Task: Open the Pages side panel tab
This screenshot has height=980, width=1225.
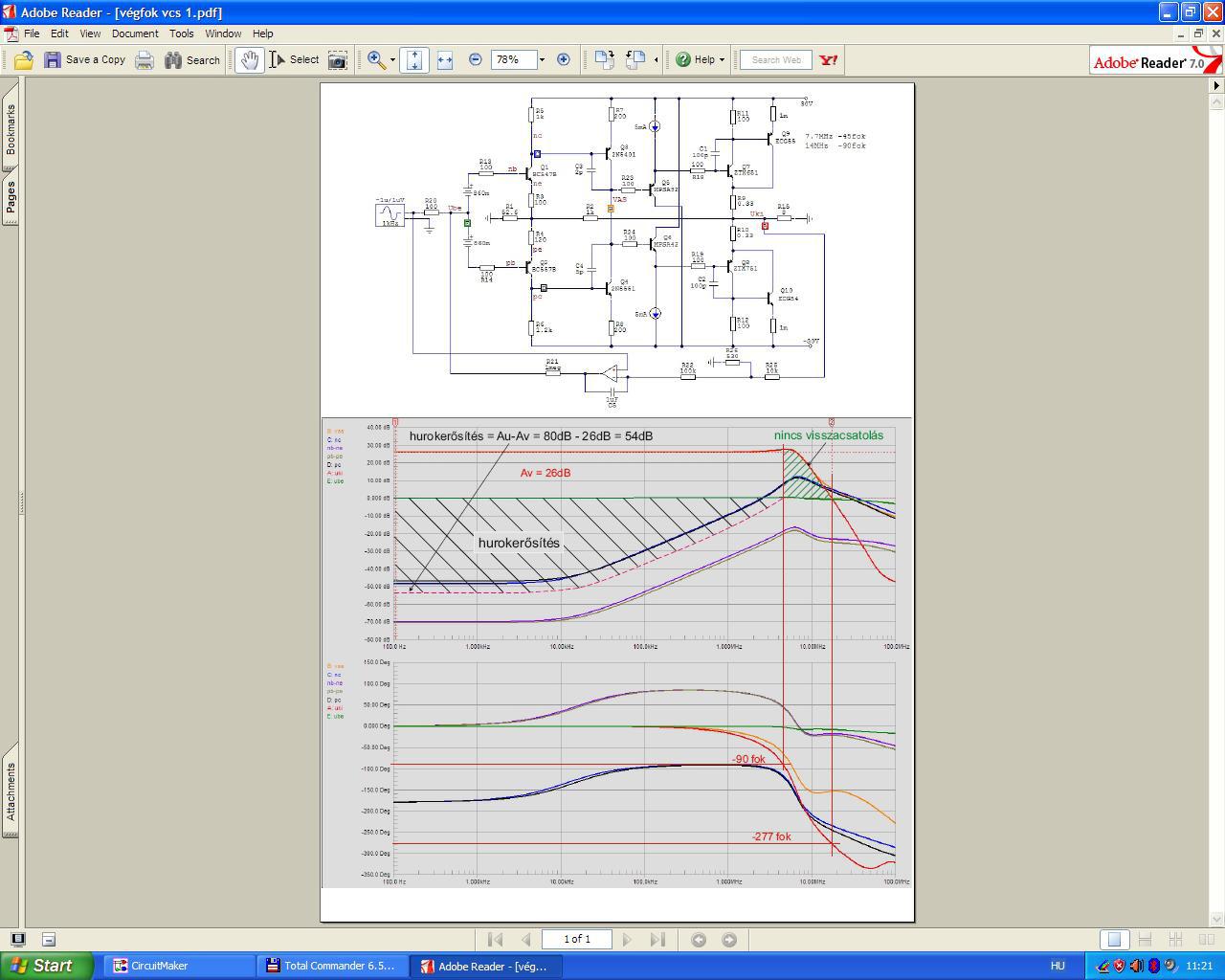Action: (11, 199)
